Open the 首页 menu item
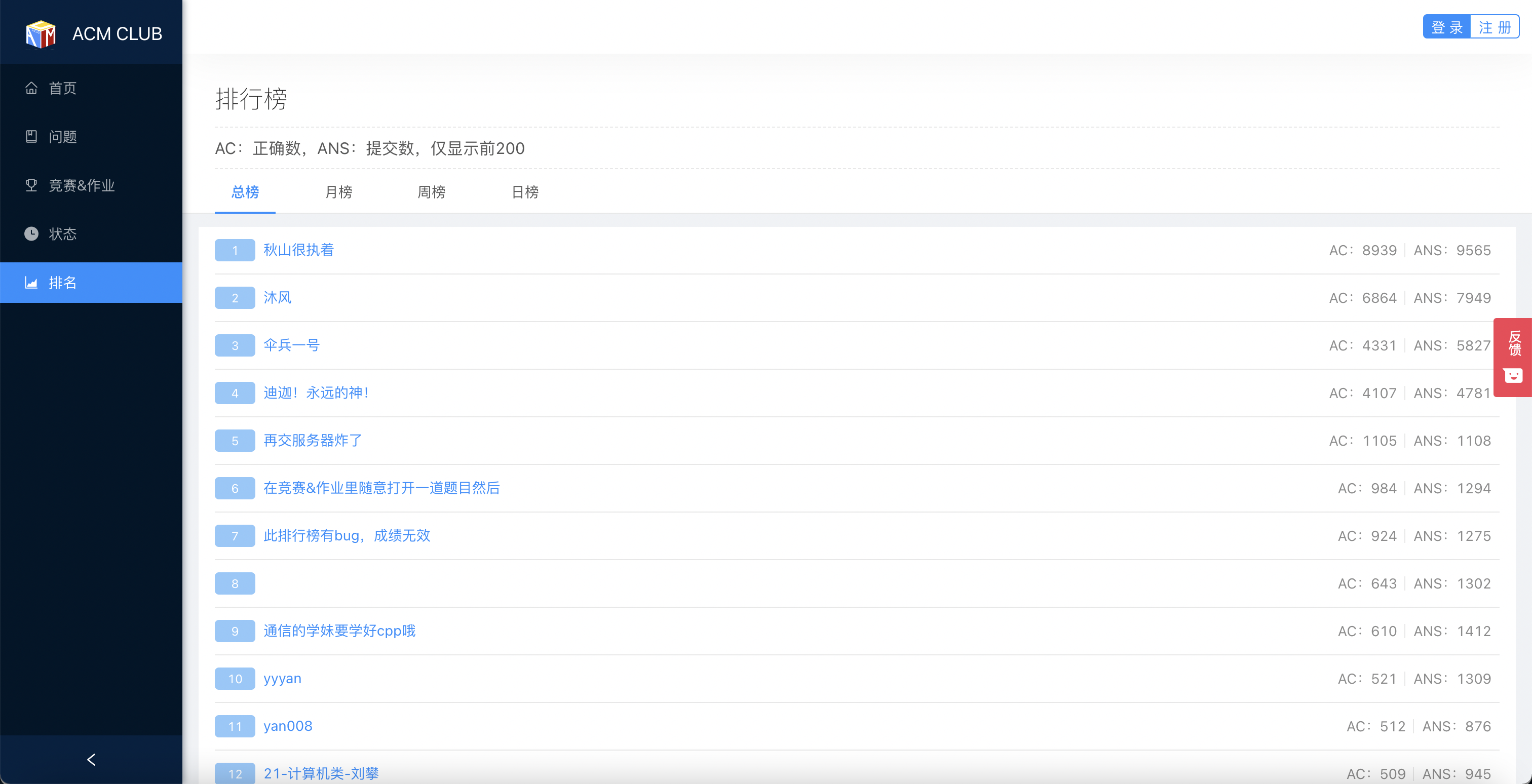Image resolution: width=1532 pixels, height=784 pixels. (91, 88)
